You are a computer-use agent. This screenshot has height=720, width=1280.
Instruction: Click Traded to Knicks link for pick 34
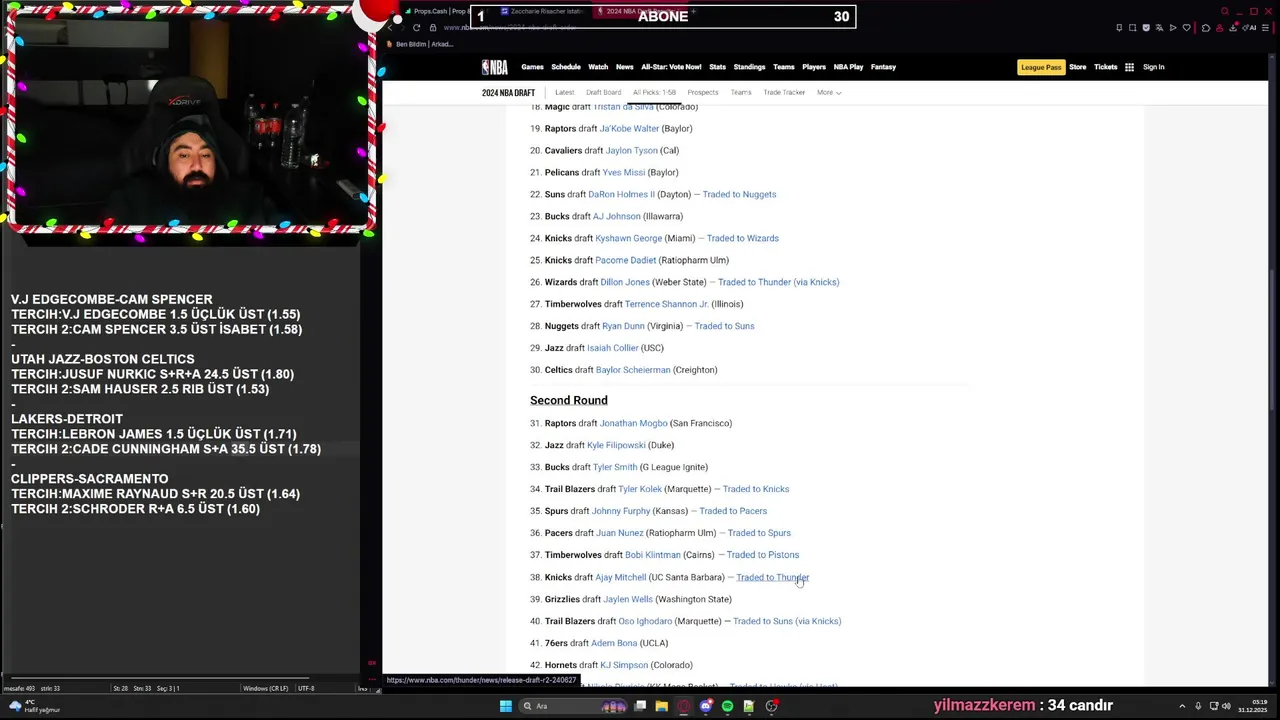(756, 489)
